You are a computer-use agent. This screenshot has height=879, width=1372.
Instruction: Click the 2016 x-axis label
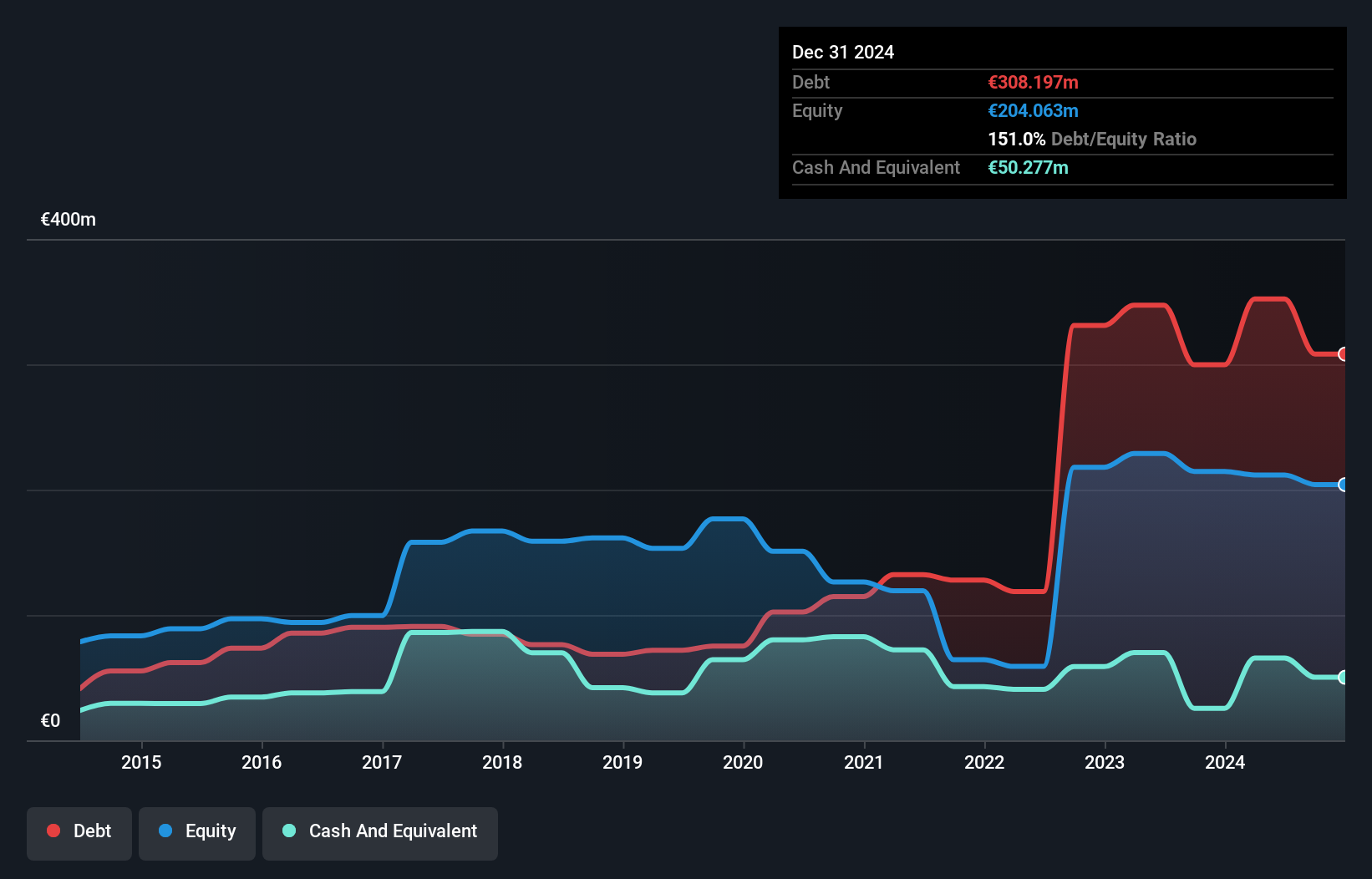pyautogui.click(x=262, y=762)
